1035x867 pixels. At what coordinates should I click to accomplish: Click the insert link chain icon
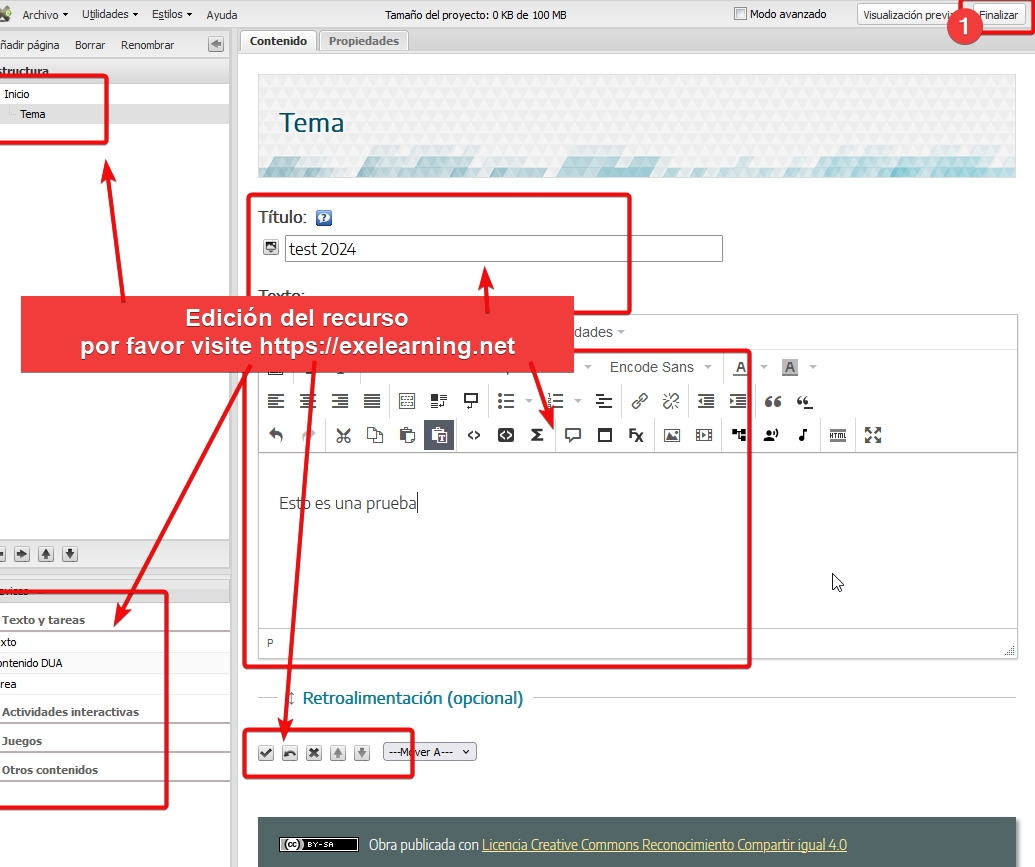pyautogui.click(x=639, y=401)
